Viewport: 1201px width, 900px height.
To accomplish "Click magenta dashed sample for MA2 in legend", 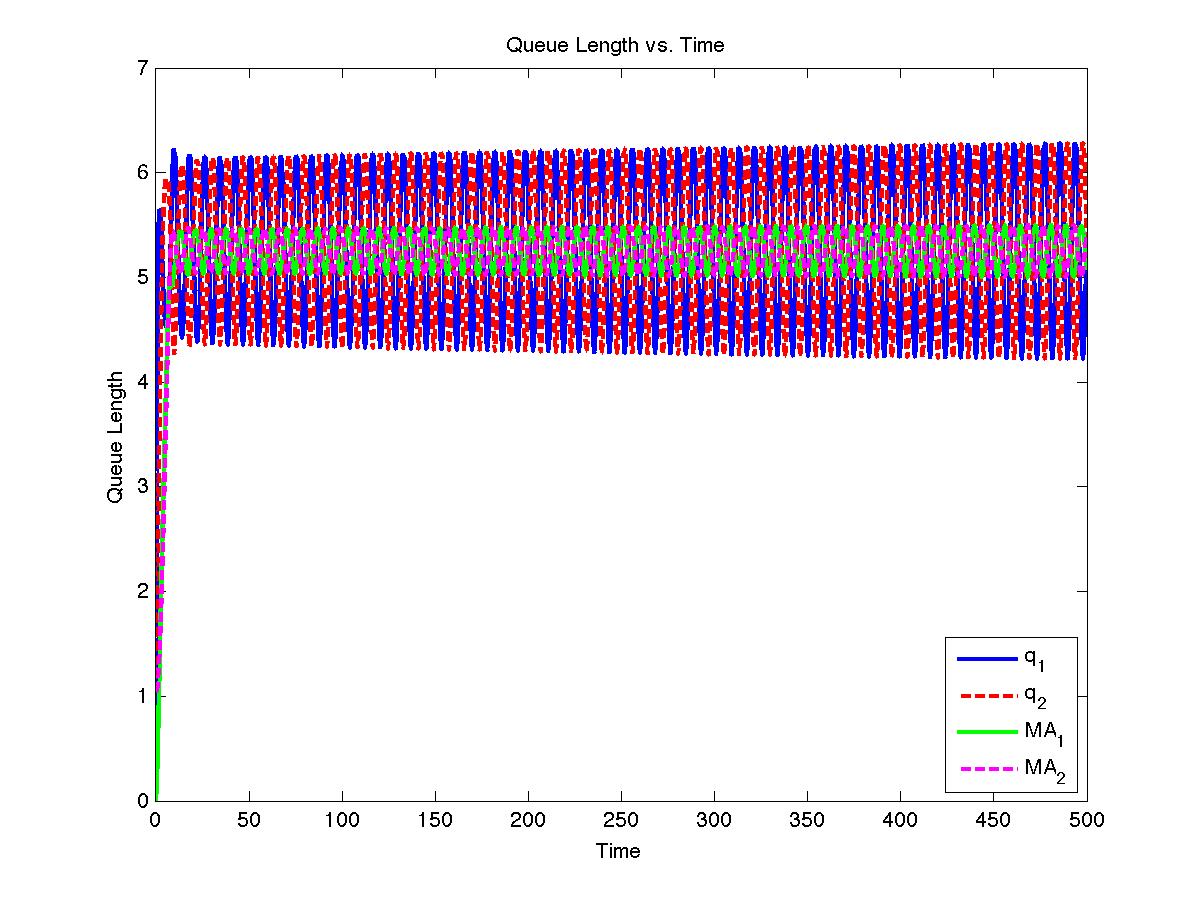I will point(987,769).
